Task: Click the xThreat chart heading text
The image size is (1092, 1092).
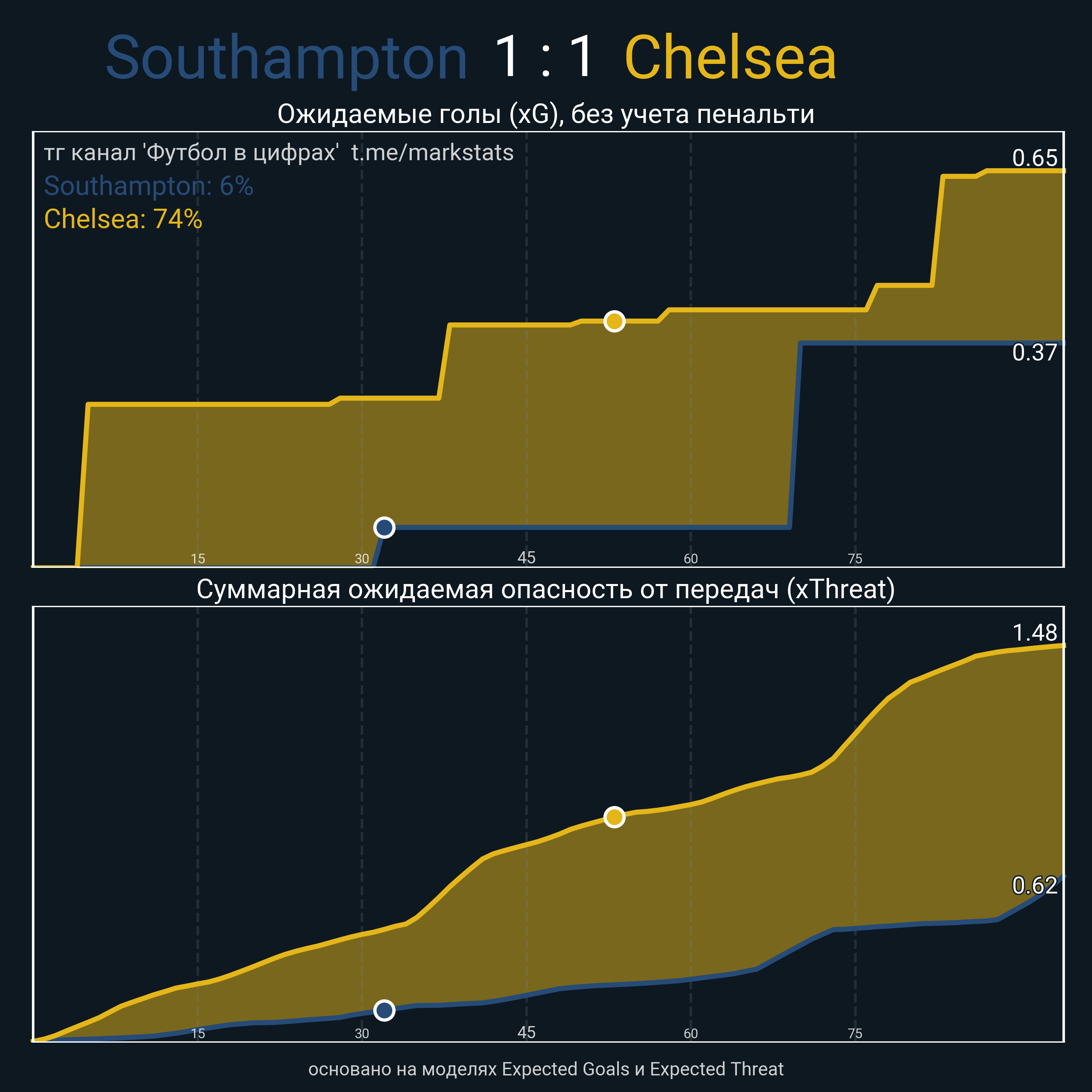Action: 546,590
